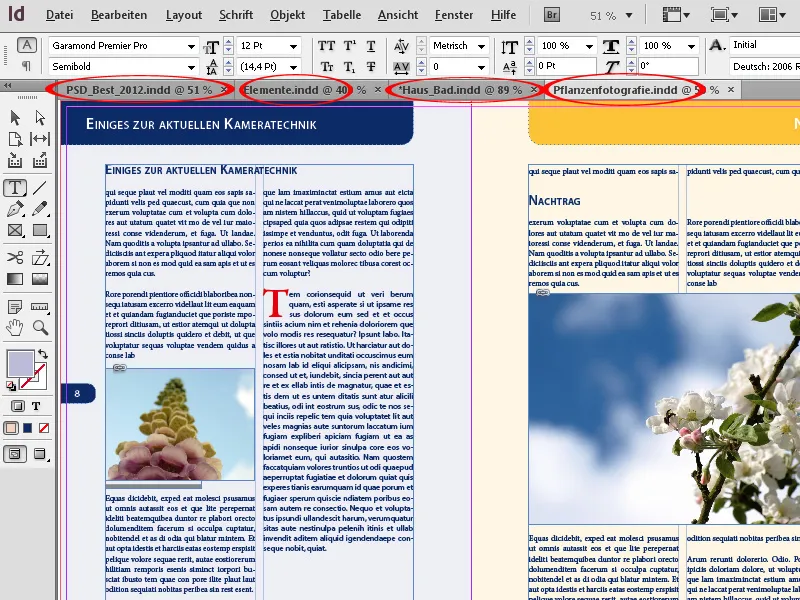Open Semibold font style dropdown
The image size is (800, 600).
coord(191,67)
